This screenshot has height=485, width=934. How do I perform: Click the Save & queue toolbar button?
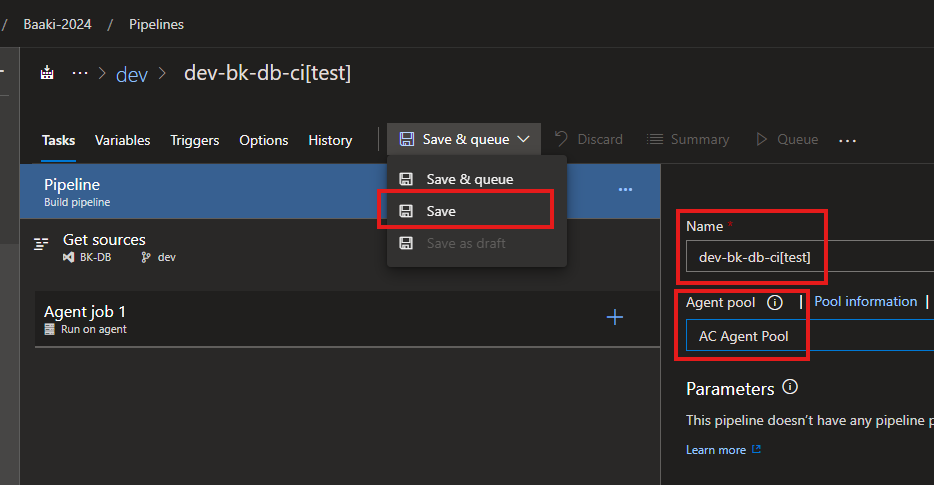(464, 139)
